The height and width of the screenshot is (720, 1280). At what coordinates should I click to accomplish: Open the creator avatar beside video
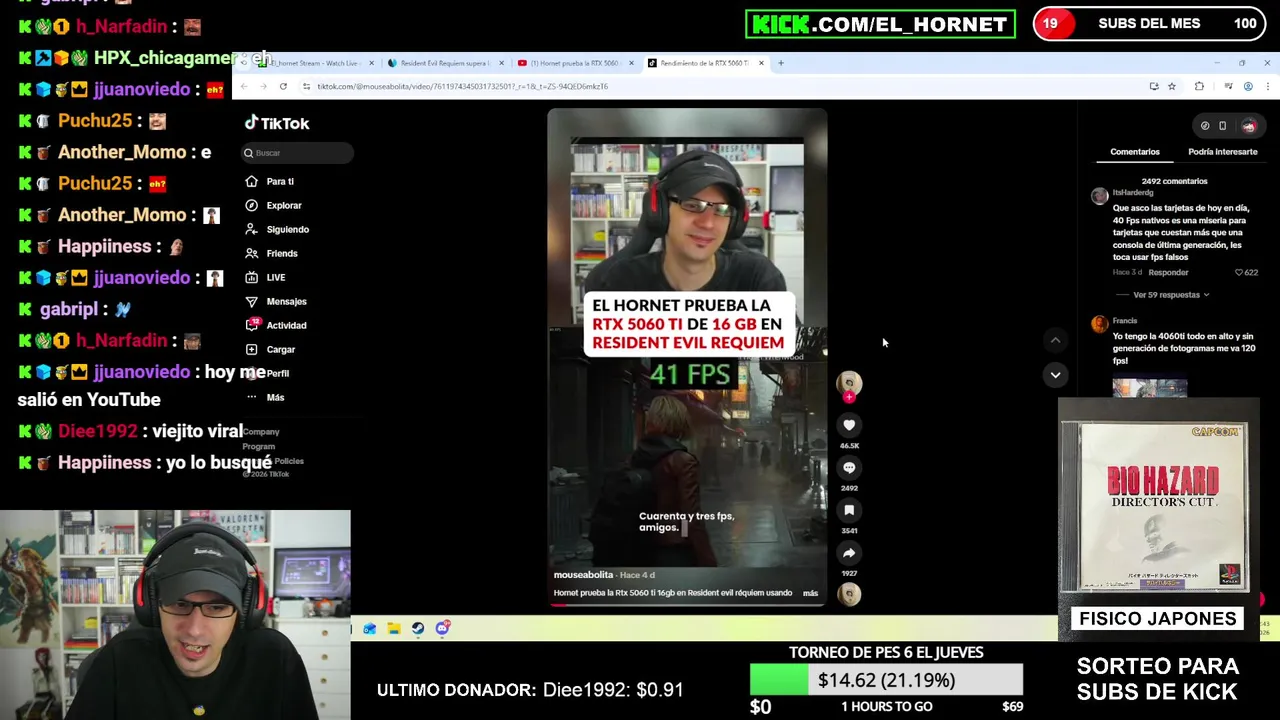pos(849,382)
